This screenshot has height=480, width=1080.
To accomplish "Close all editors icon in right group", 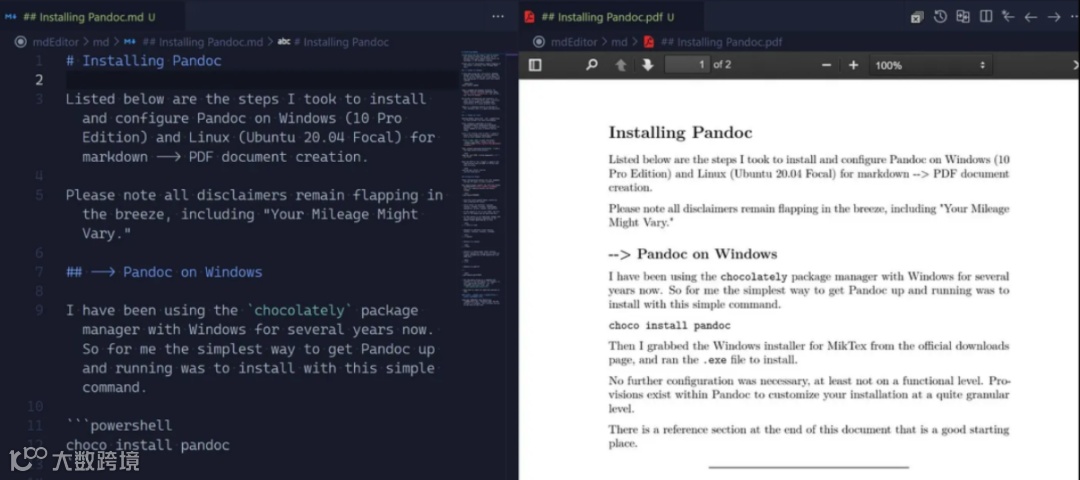I will pyautogui.click(x=917, y=17).
